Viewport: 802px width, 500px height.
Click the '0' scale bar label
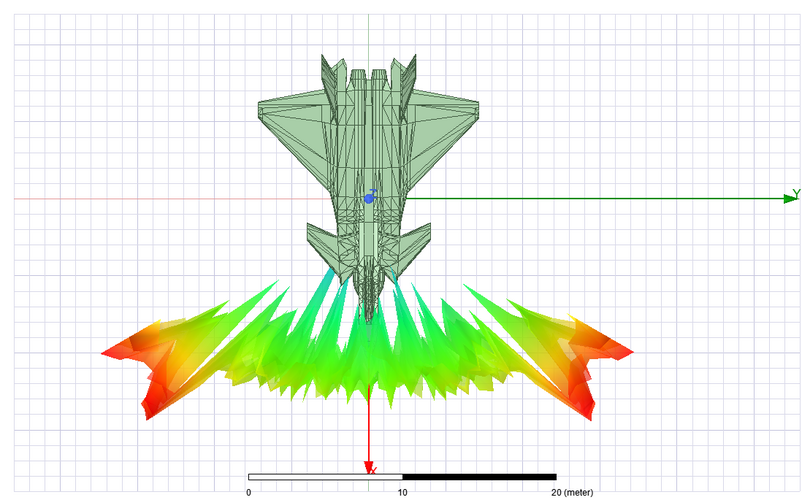[x=249, y=492]
